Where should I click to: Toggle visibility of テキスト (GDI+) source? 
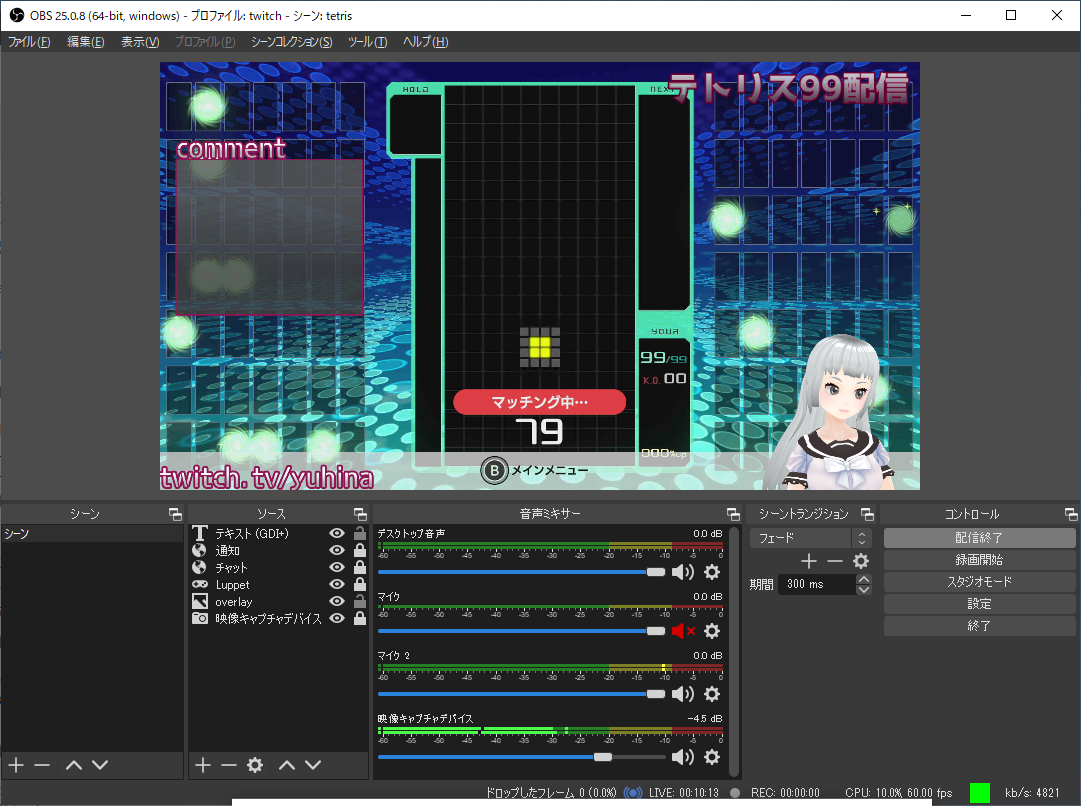[337, 533]
